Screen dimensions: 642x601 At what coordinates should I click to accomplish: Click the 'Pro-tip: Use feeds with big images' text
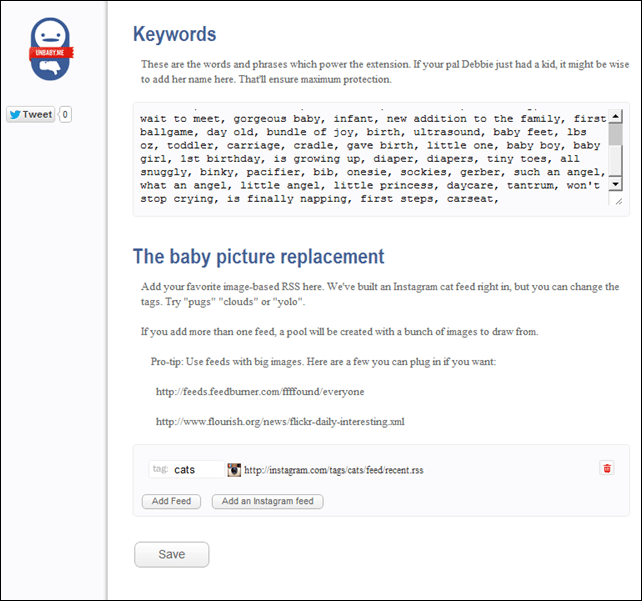[323, 362]
